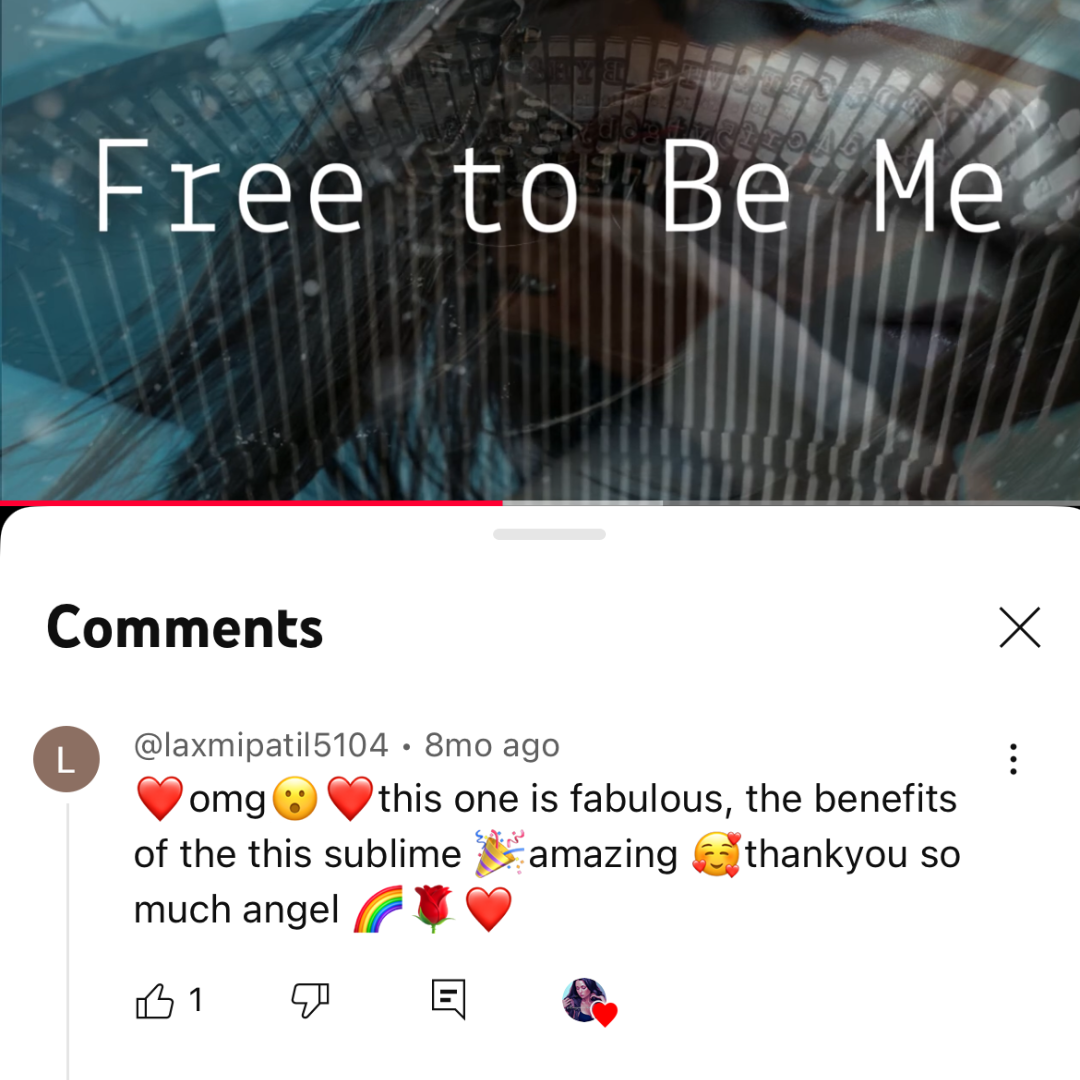The width and height of the screenshot is (1080, 1080).
Task: Seek within red played progress bar
Action: [251, 503]
